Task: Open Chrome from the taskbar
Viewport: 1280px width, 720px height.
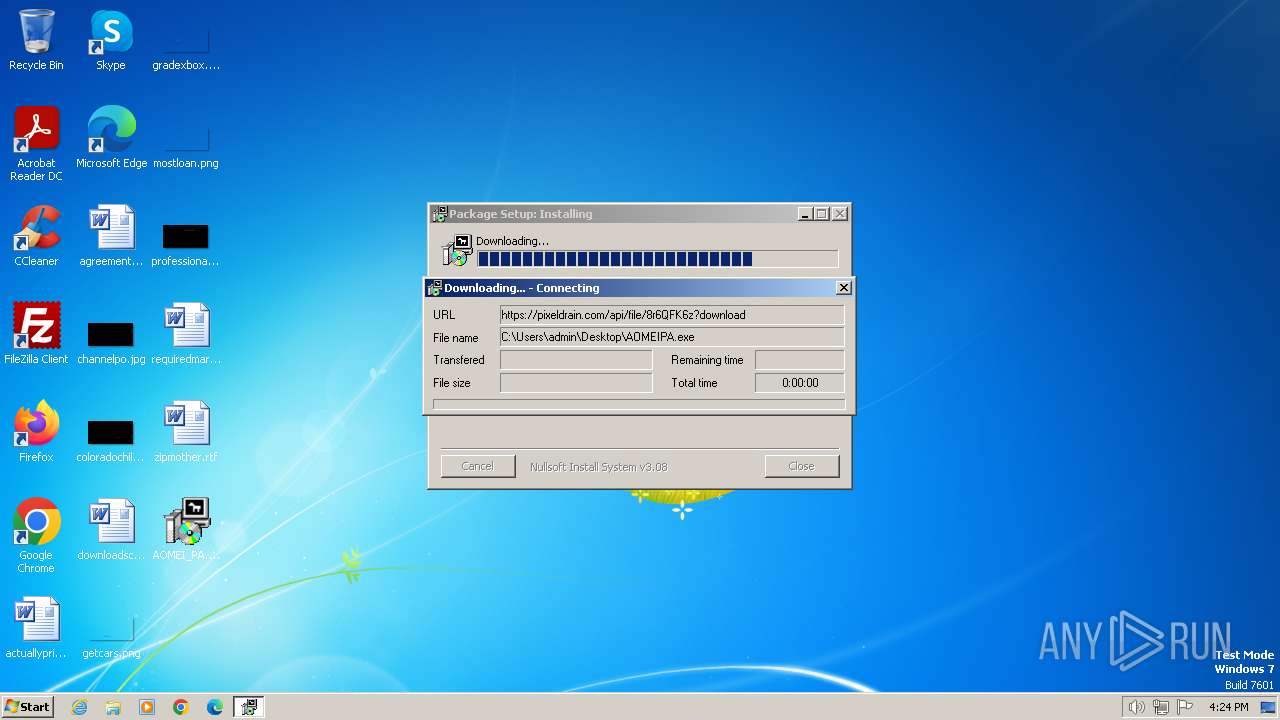Action: pyautogui.click(x=181, y=707)
